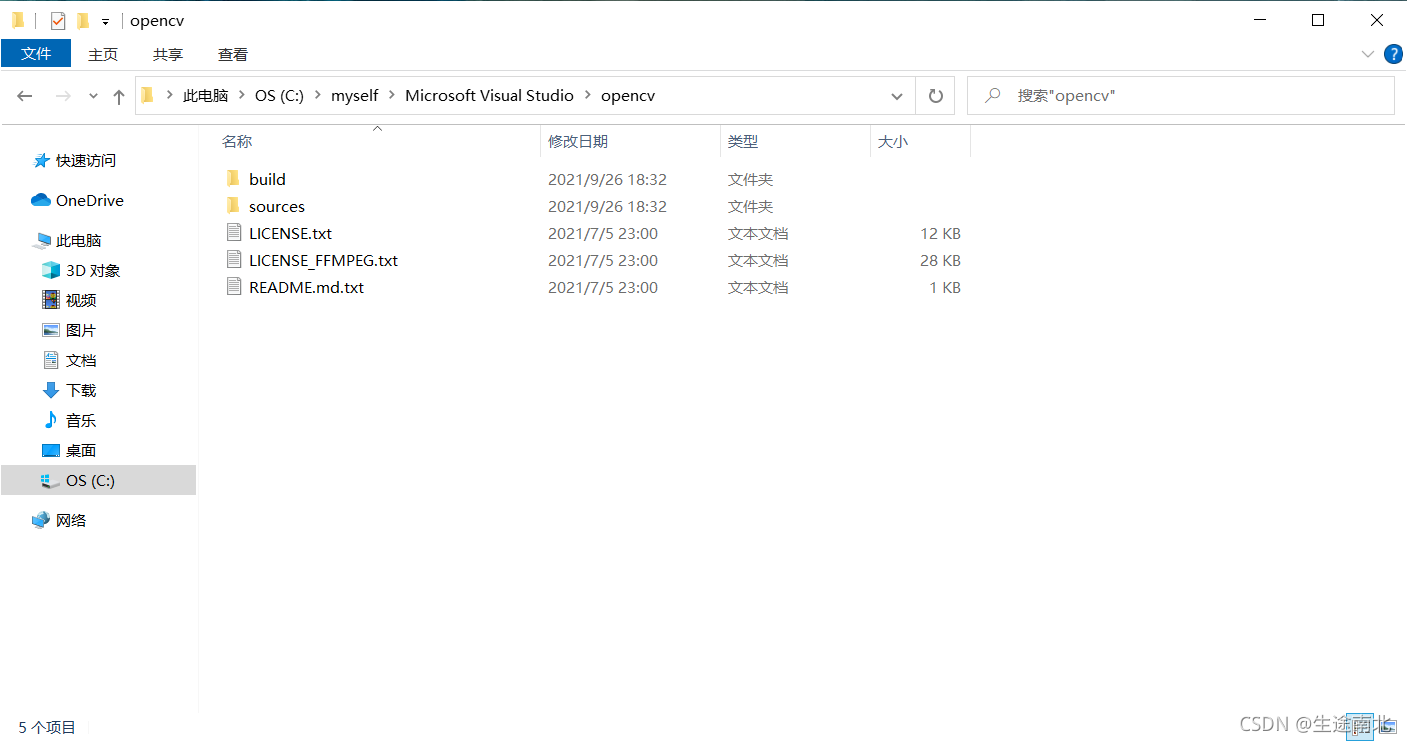This screenshot has height=742, width=1407.
Task: Navigate to myself in address path
Action: click(x=355, y=96)
